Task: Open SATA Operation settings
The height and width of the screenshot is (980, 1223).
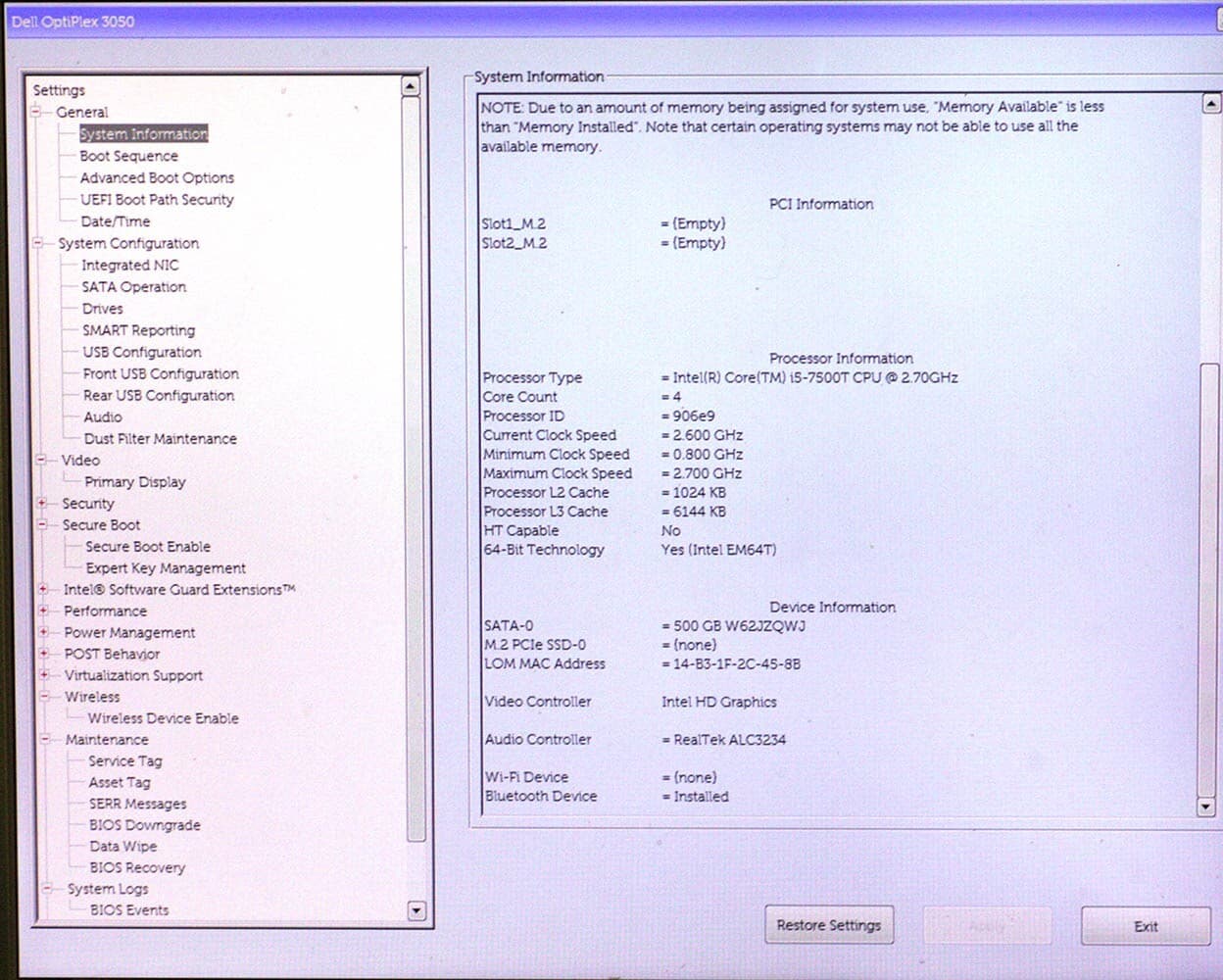Action: point(132,286)
